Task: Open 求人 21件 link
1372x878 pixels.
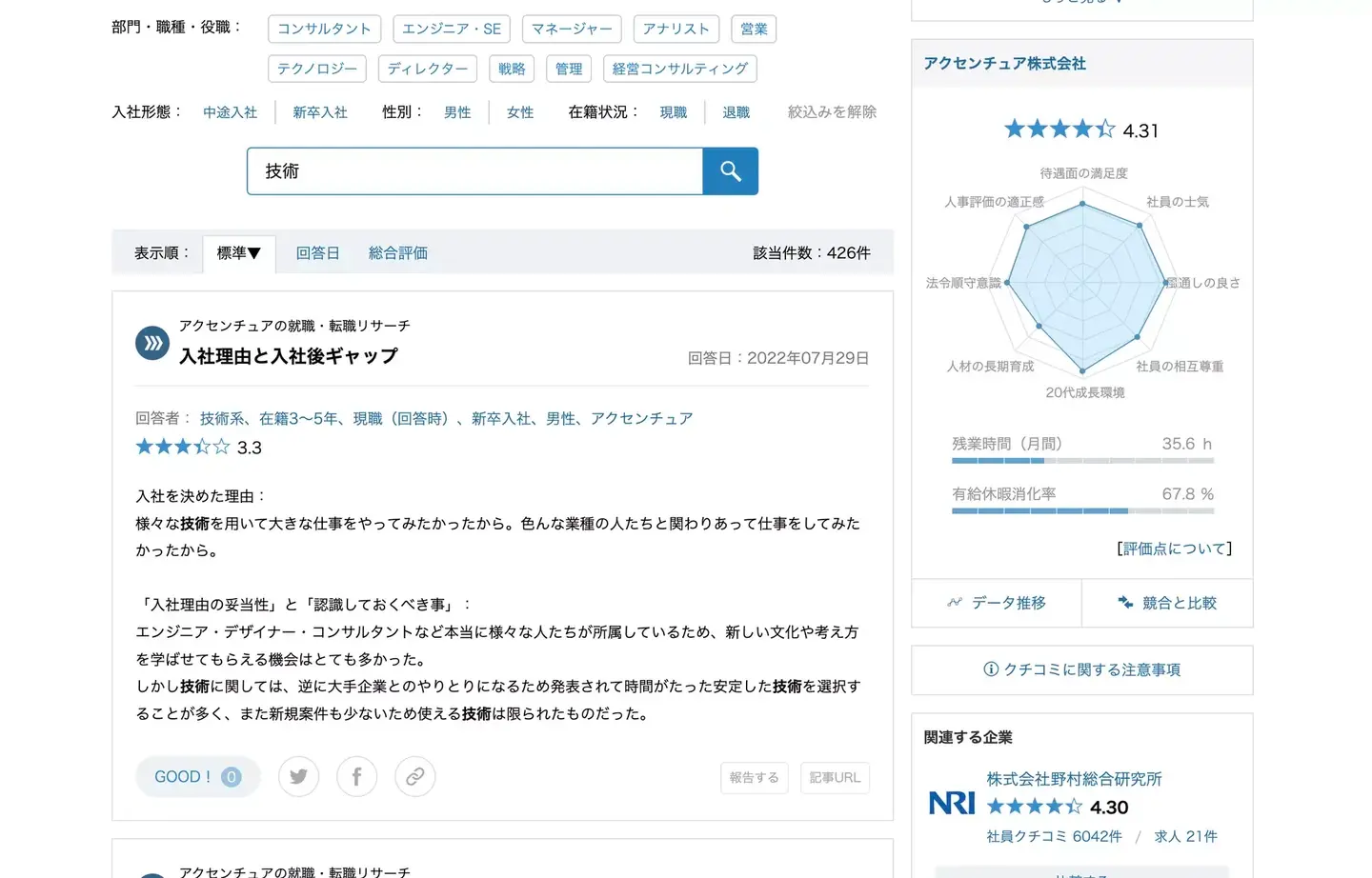Action: [1185, 836]
